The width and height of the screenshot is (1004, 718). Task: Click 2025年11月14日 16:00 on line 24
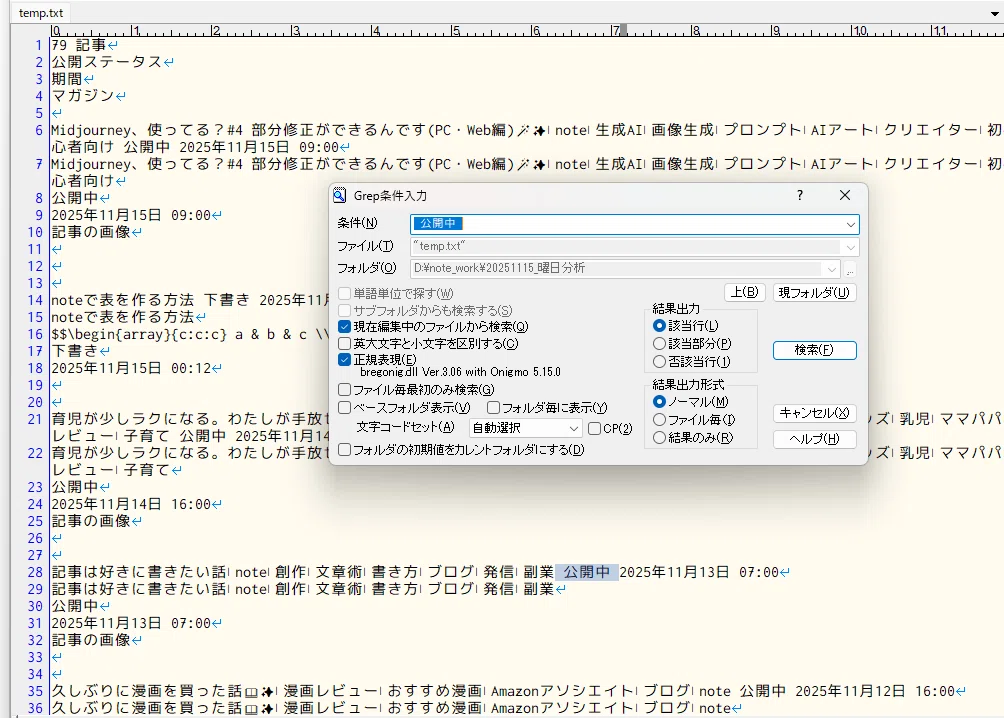[x=131, y=505]
